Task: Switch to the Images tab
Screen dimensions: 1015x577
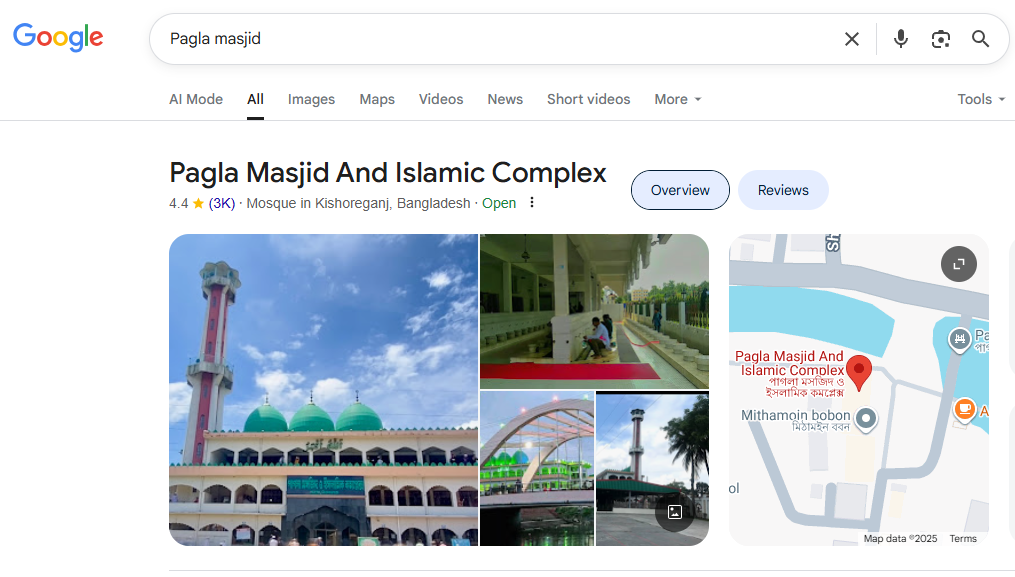Action: [x=311, y=99]
